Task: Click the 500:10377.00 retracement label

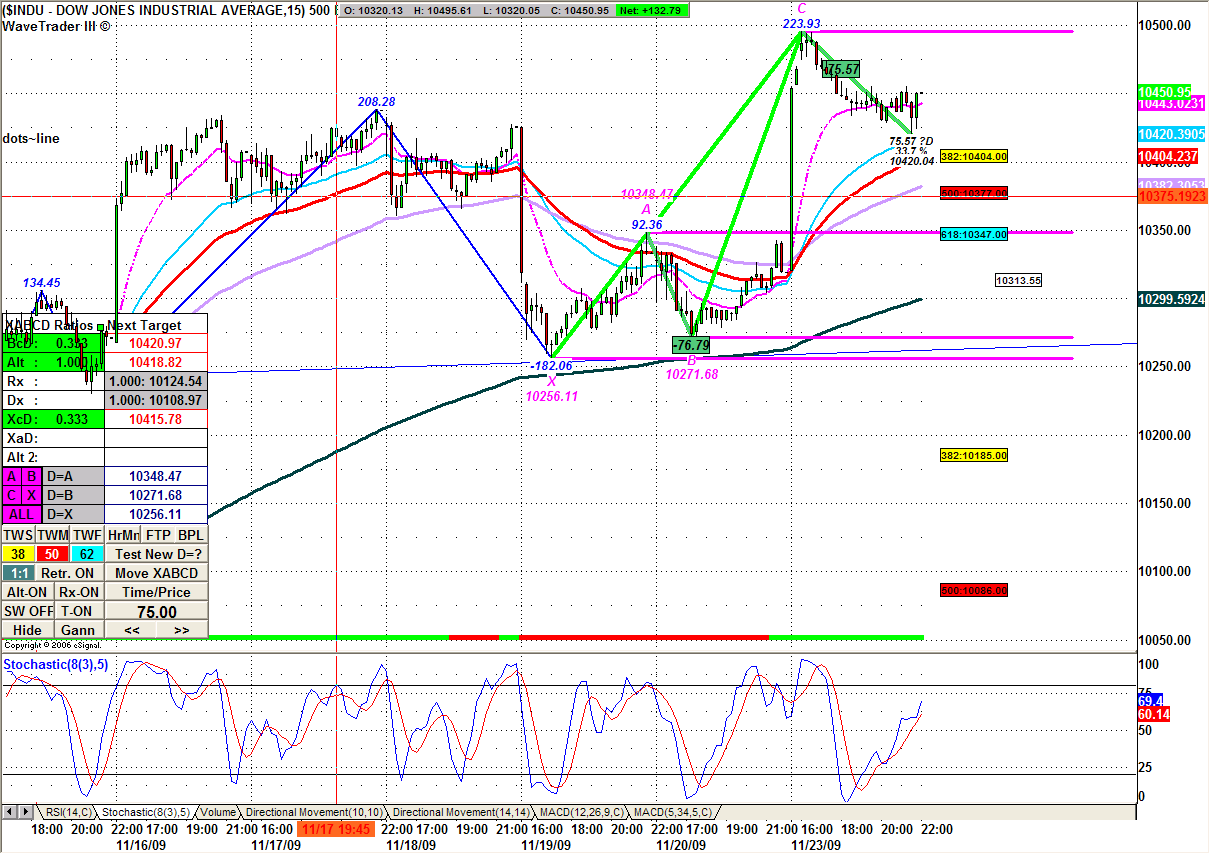Action: pos(974,192)
